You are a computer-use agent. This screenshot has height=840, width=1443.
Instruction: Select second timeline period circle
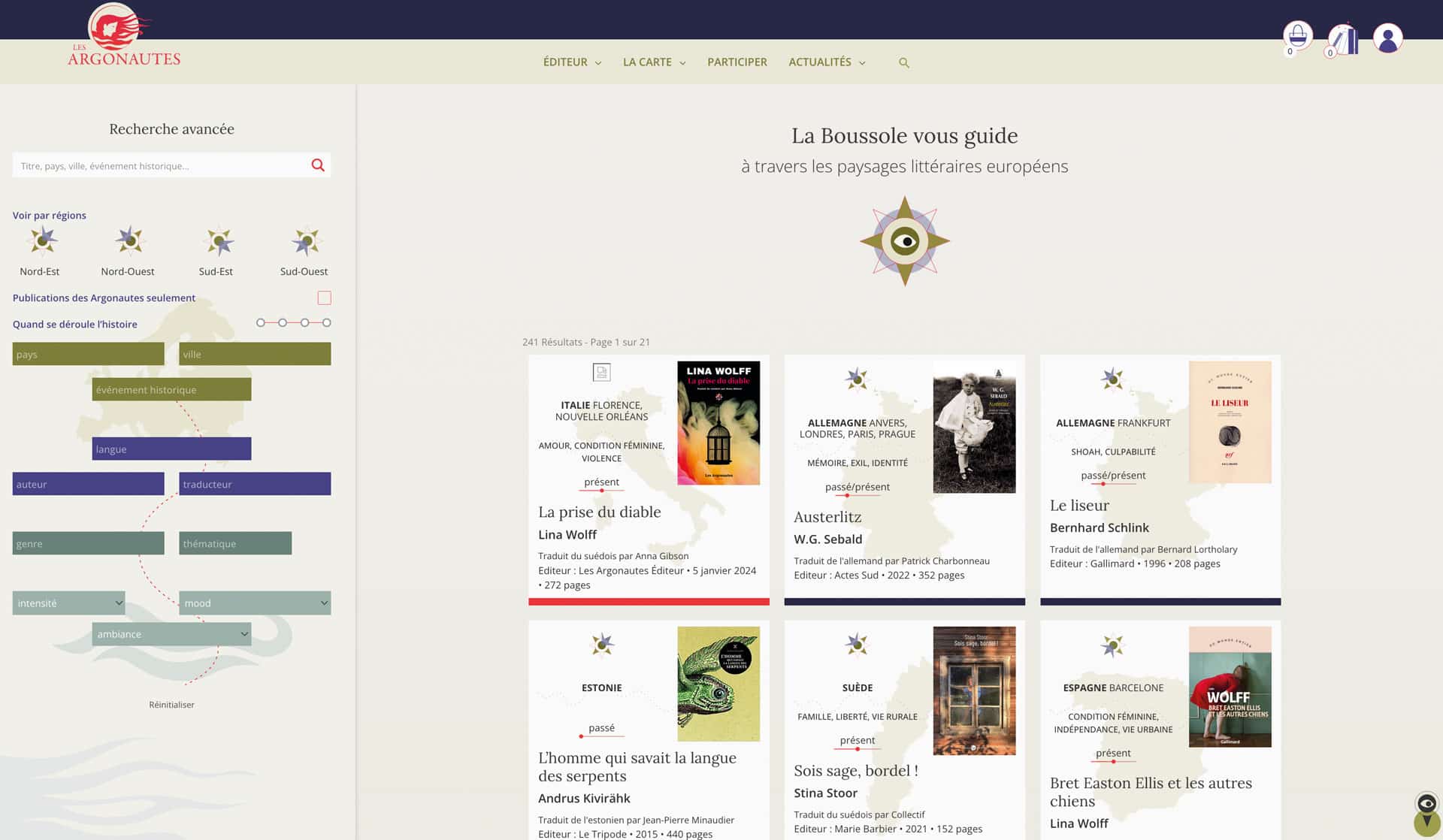(283, 323)
